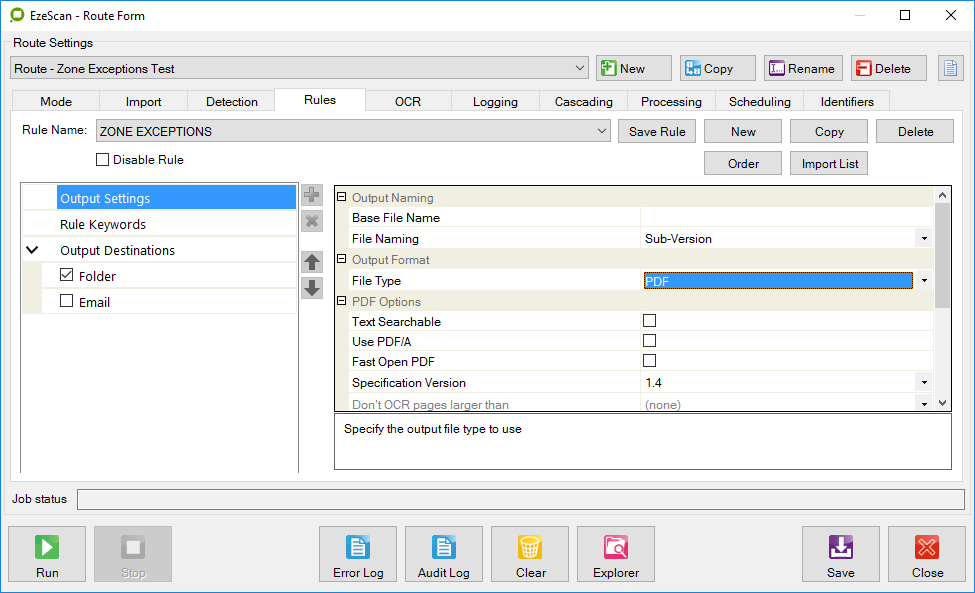Collapse the PDF Options section
This screenshot has width=975, height=593.
342,301
